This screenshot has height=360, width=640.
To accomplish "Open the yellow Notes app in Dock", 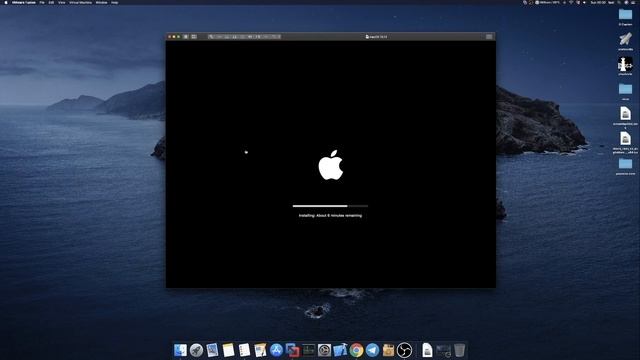I will (x=228, y=350).
